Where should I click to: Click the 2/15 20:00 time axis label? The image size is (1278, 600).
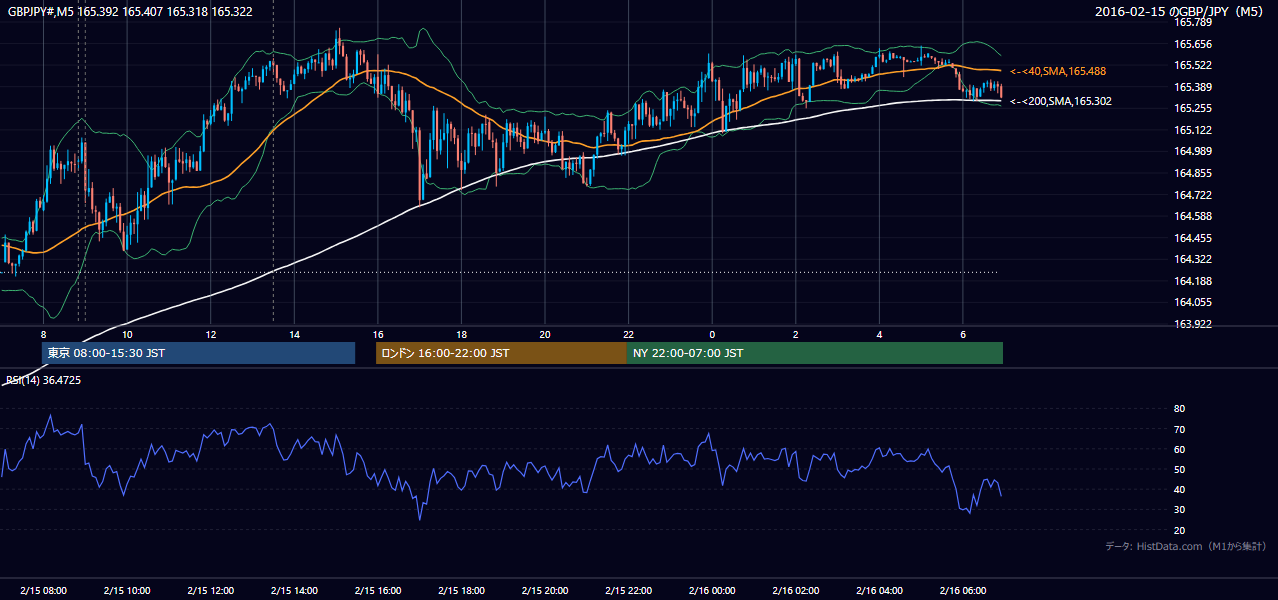(x=545, y=591)
